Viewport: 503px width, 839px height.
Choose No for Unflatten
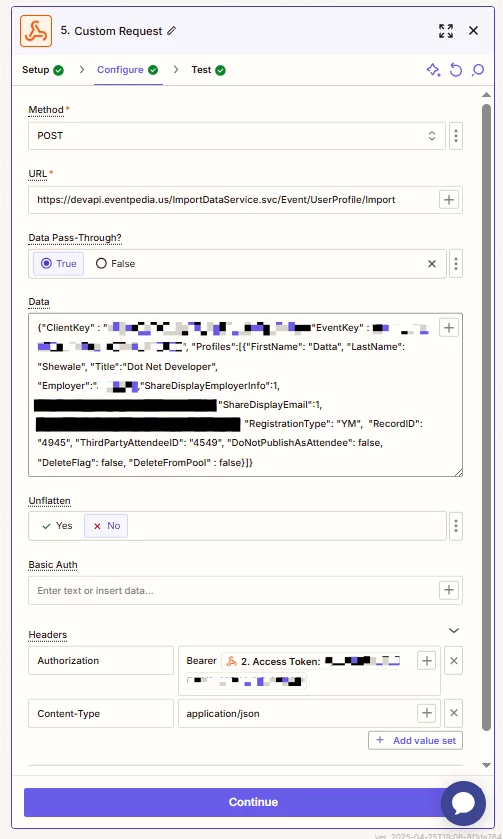(x=106, y=525)
